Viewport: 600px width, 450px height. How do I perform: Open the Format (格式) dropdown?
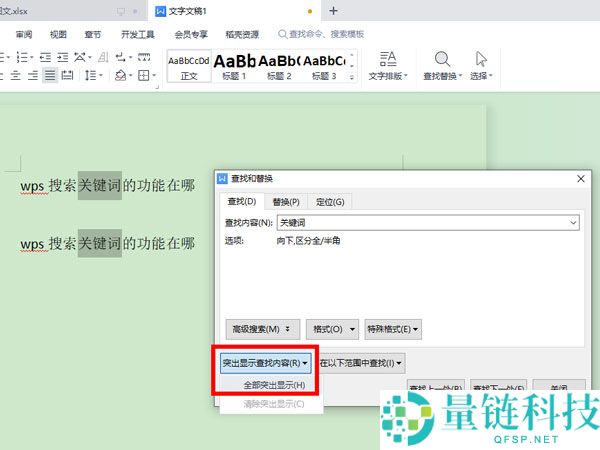pyautogui.click(x=332, y=329)
